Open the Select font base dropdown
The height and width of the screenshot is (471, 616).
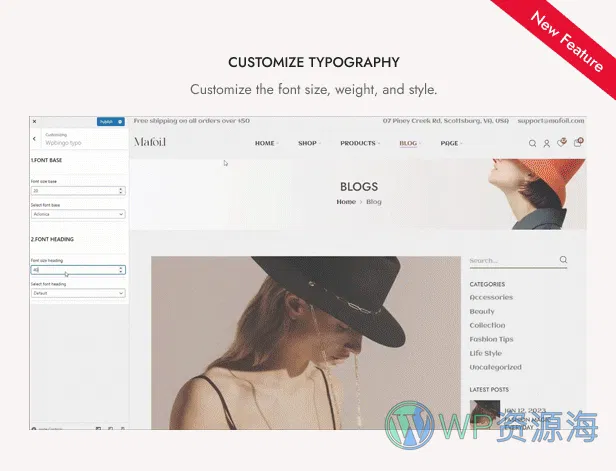pyautogui.click(x=77, y=213)
